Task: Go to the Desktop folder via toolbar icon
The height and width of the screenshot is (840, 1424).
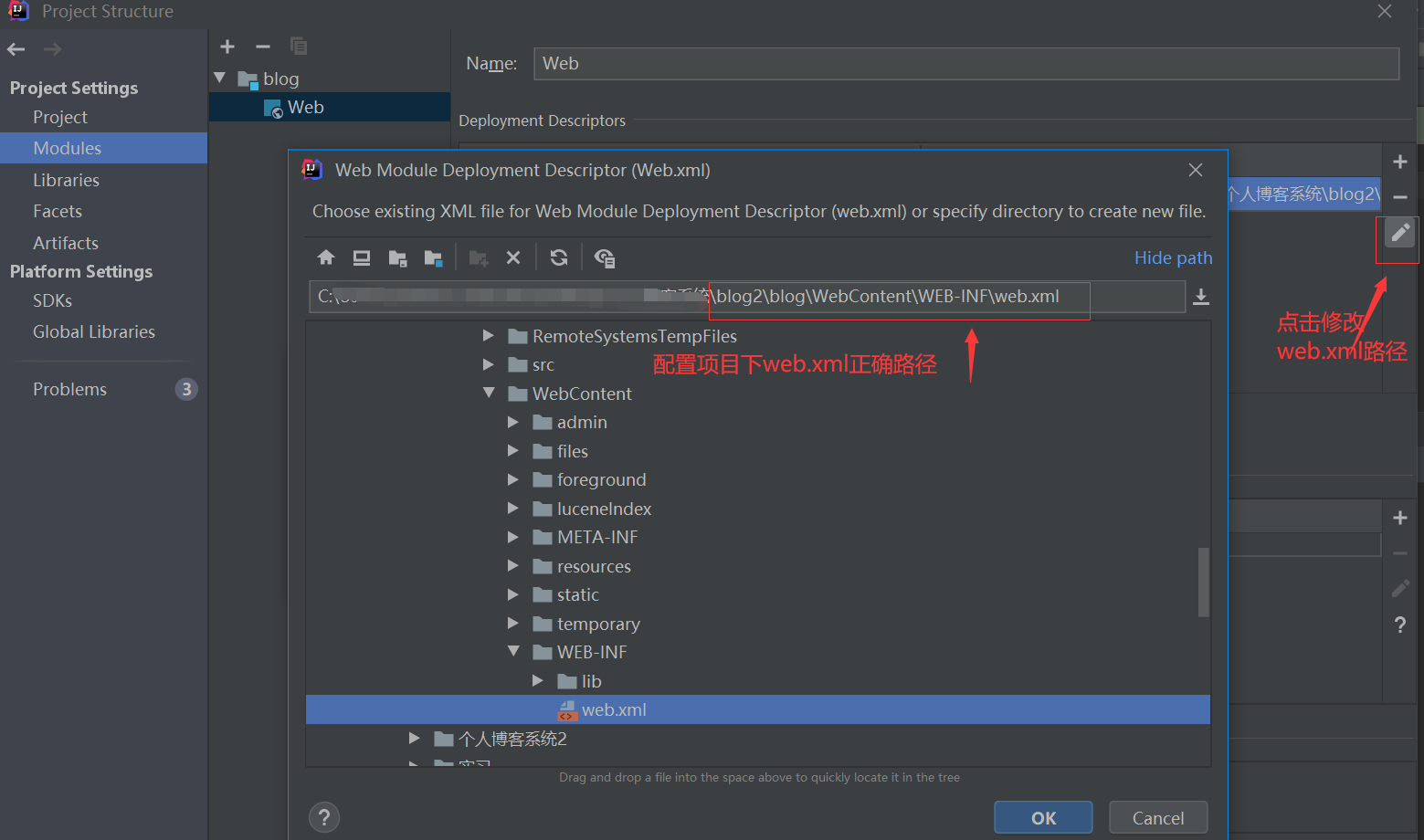Action: point(362,257)
